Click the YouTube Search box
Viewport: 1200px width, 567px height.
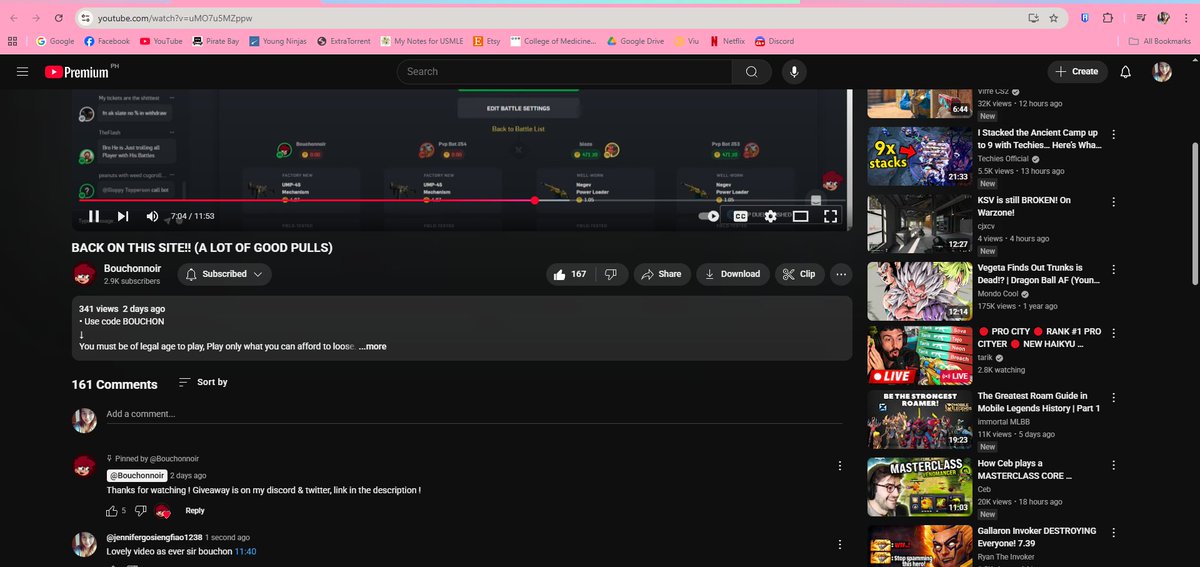click(564, 72)
